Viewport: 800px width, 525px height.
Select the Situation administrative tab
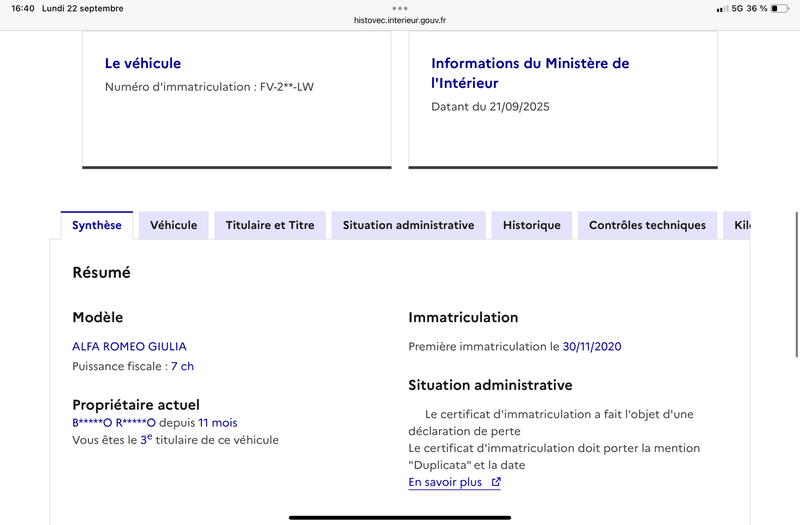point(409,225)
